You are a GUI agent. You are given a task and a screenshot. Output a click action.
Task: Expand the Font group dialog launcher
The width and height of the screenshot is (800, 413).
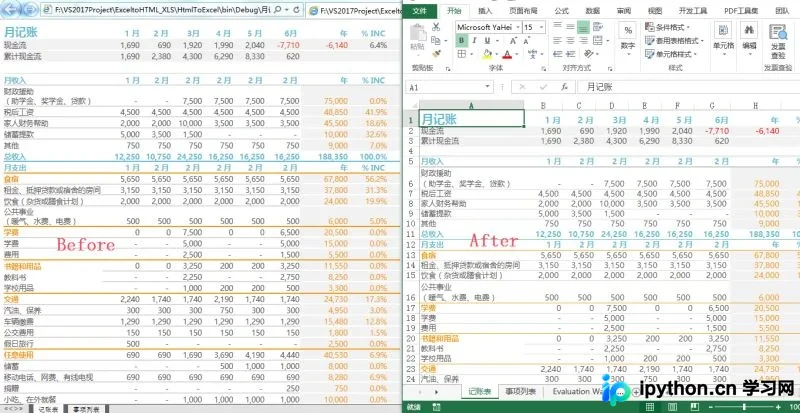pyautogui.click(x=543, y=68)
